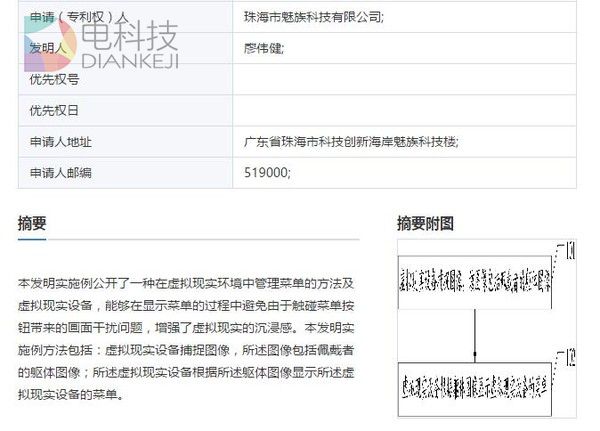The image size is (600, 431).
Task: Click the 申请（专利权）人 label cell
Action: (125, 17)
